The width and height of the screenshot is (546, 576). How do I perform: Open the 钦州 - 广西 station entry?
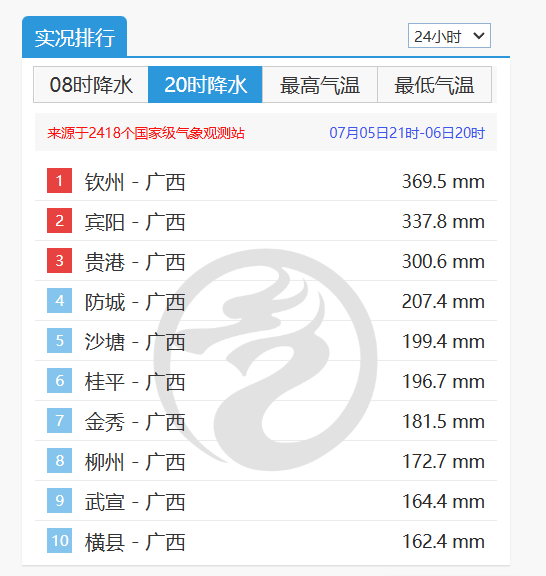click(135, 181)
